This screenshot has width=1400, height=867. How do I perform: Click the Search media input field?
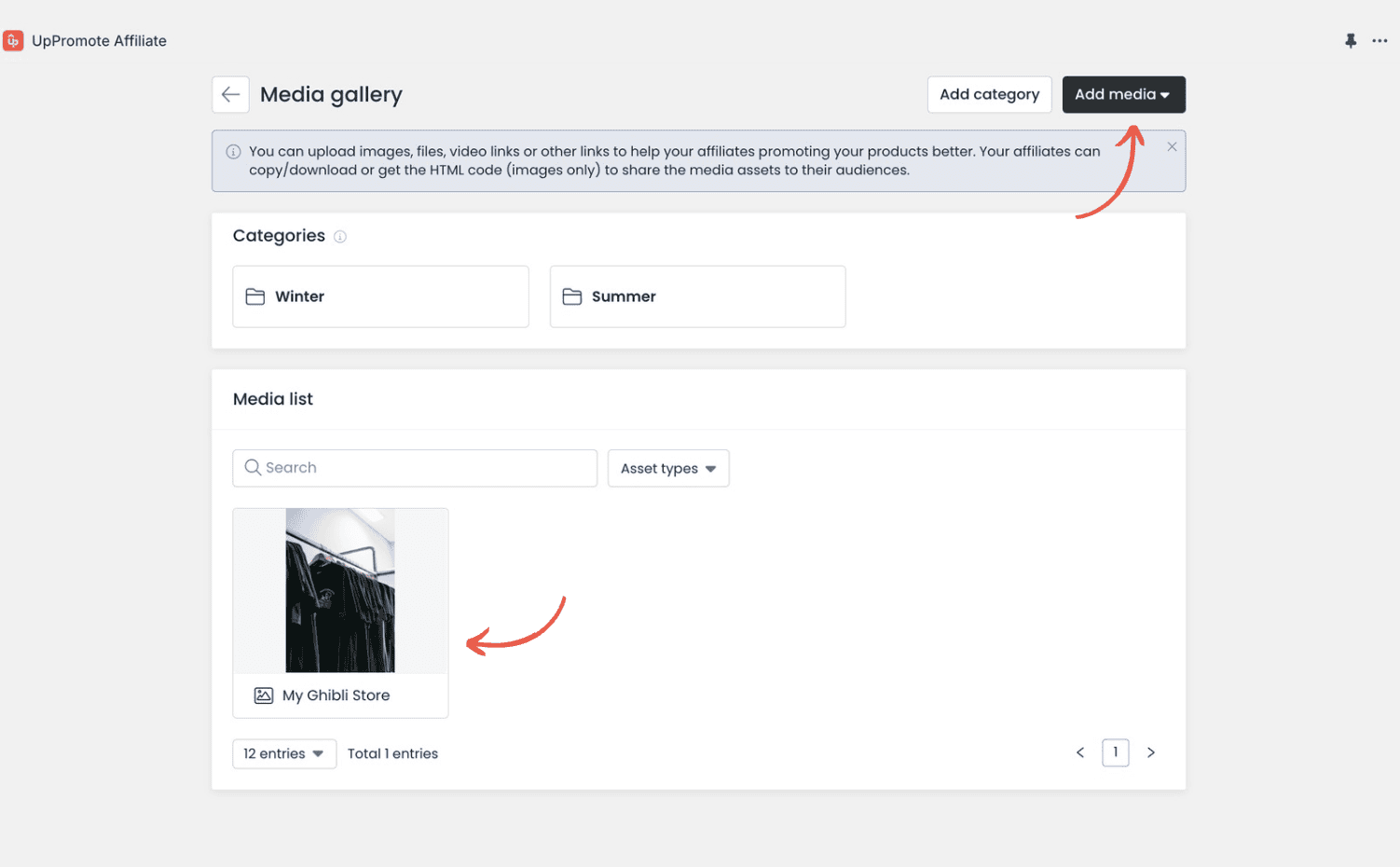coord(415,468)
